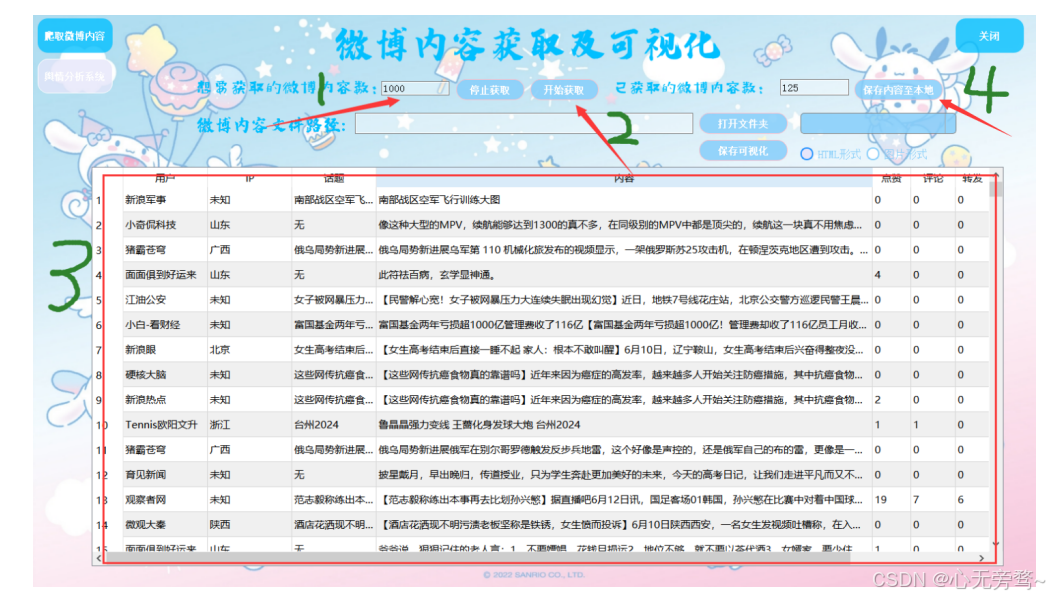Click the 点赞 column header
The height and width of the screenshot is (597, 1050).
coord(891,179)
